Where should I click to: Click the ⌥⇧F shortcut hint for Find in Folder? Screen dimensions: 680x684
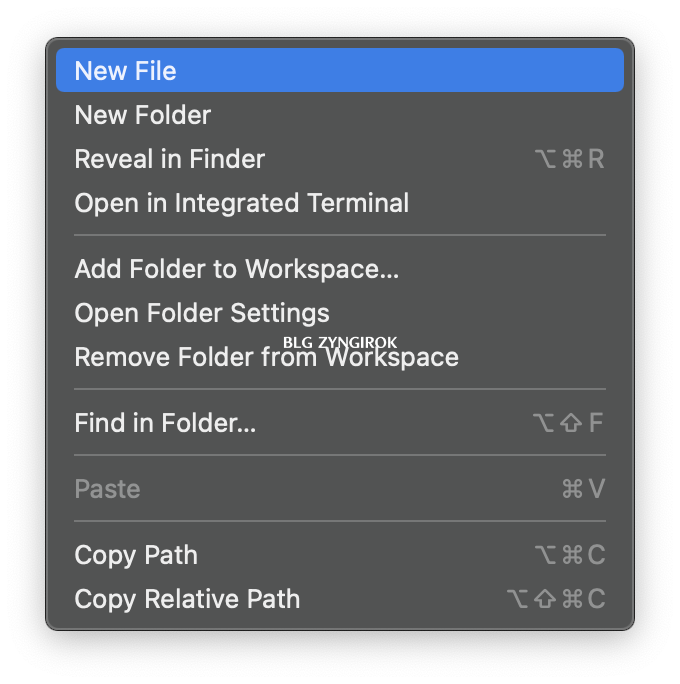(568, 423)
